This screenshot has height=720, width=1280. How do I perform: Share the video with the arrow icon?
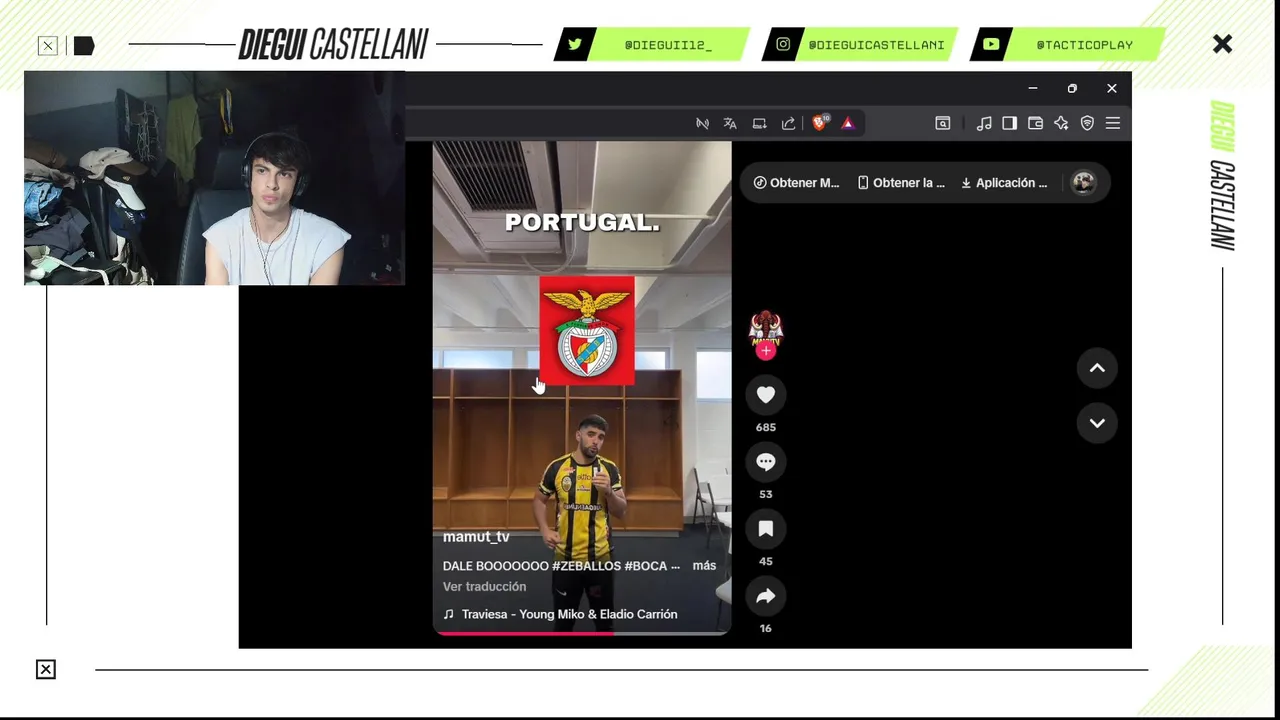pyautogui.click(x=766, y=596)
